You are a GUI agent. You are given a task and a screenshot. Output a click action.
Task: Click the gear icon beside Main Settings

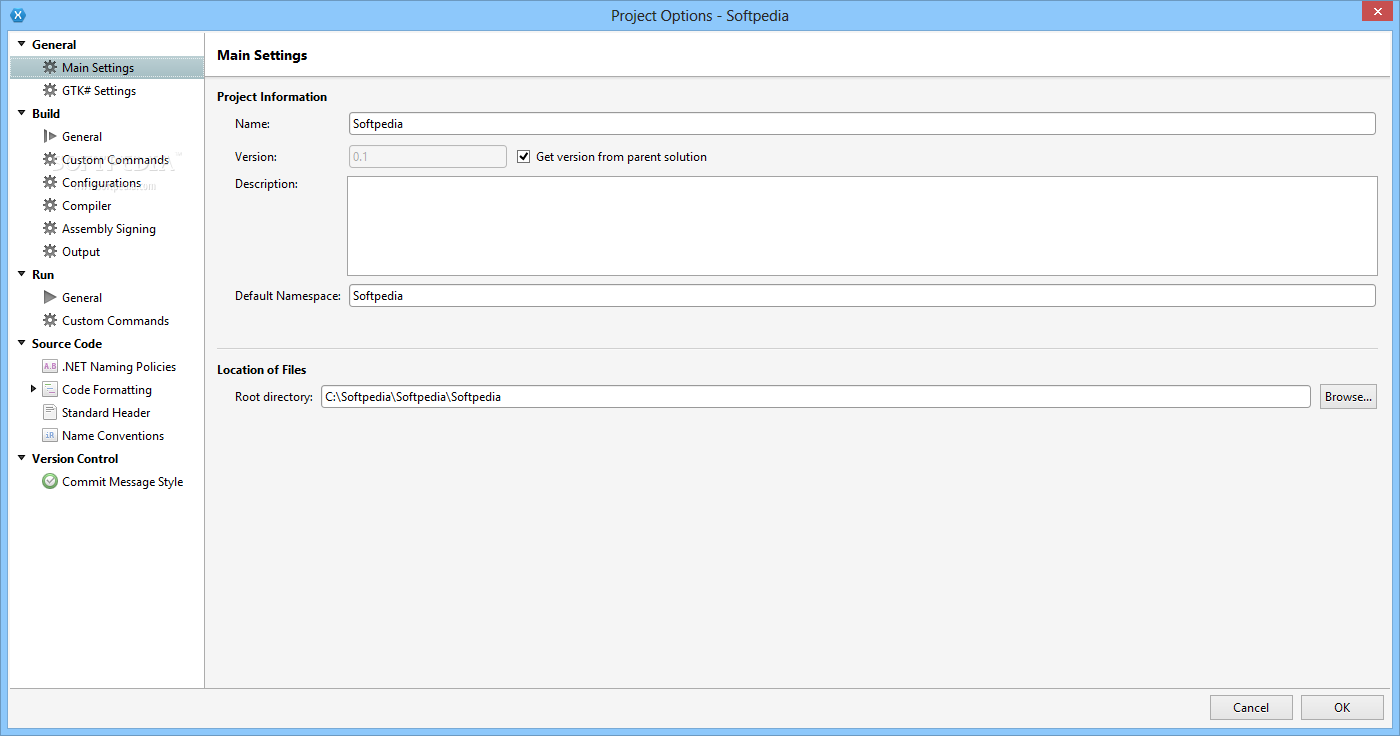[x=50, y=67]
